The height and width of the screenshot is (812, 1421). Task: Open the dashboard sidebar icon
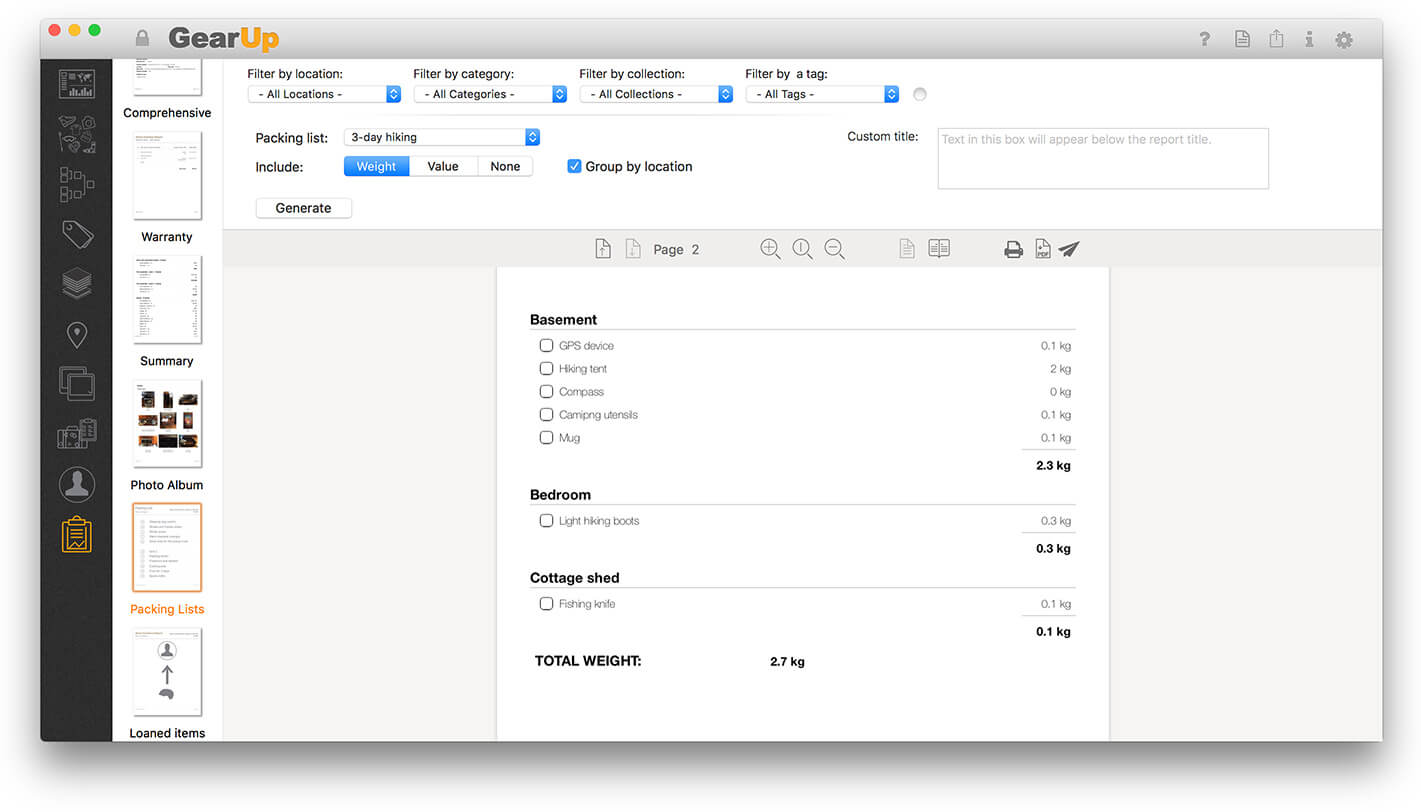pyautogui.click(x=77, y=83)
